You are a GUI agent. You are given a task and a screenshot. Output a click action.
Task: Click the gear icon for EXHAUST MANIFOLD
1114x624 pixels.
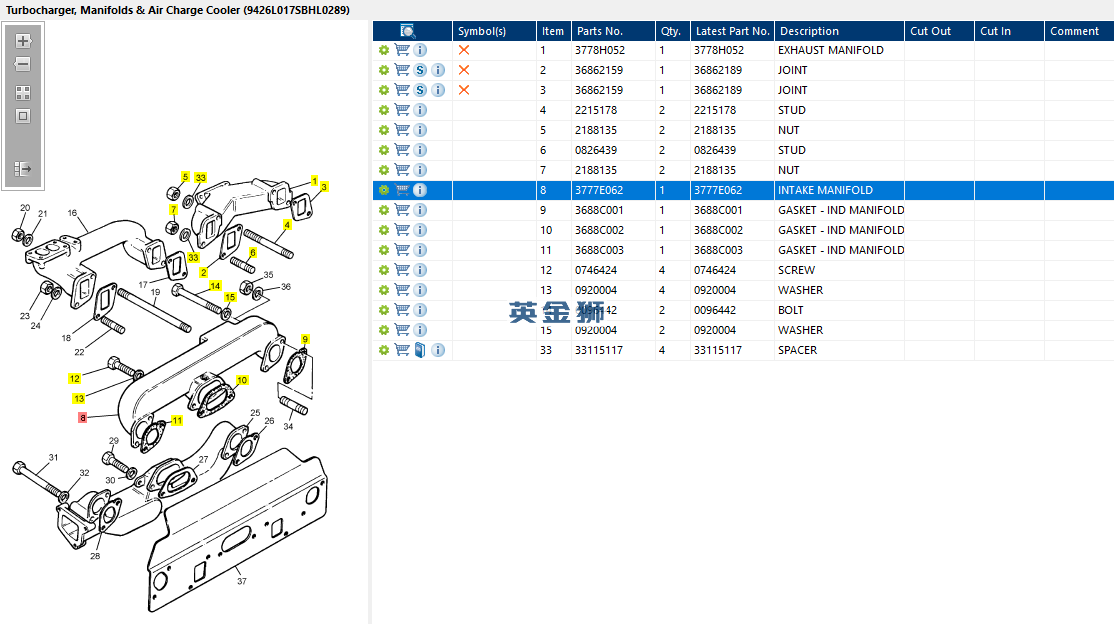(384, 50)
